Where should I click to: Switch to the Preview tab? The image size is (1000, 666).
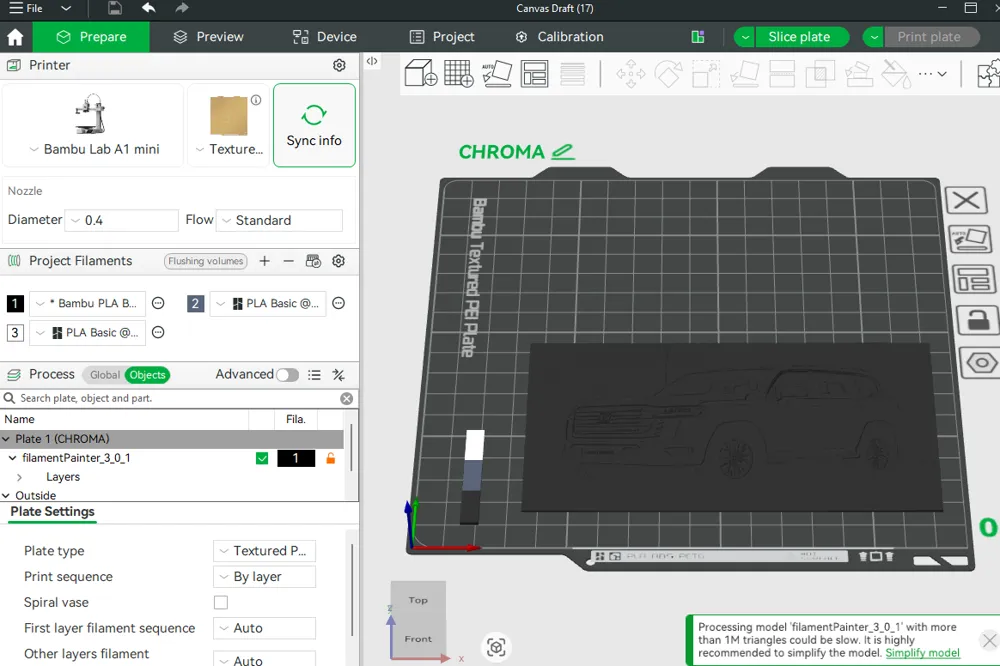point(208,37)
